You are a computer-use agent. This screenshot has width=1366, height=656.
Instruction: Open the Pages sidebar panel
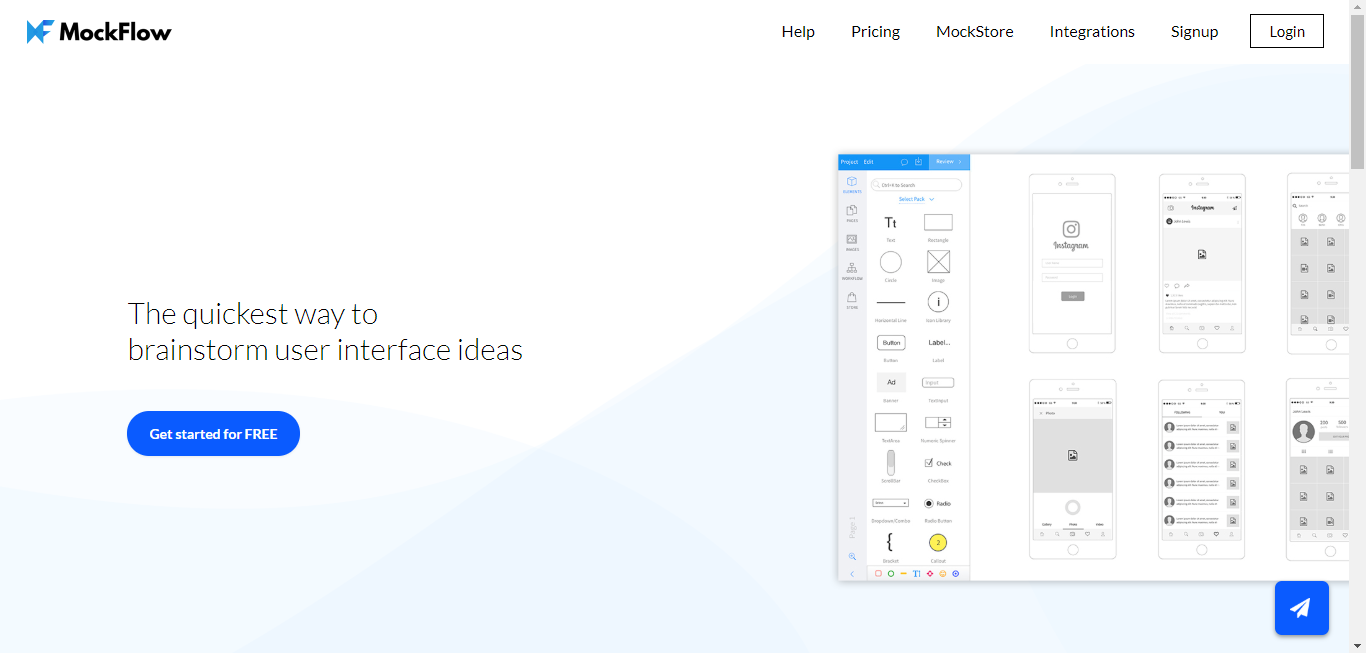point(852,213)
